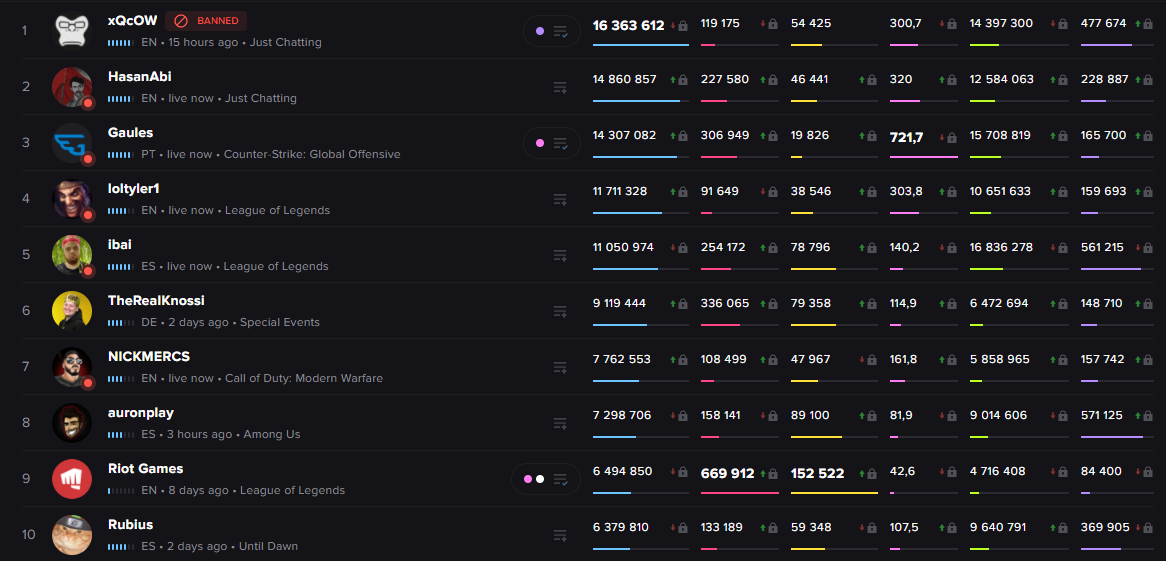The height and width of the screenshot is (561, 1166).
Task: Click the value 477 674 for xQcOW
Action: click(x=1104, y=24)
